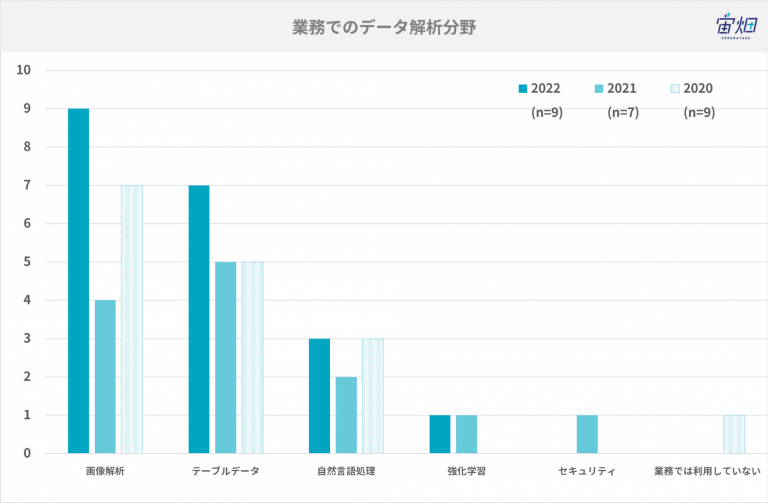This screenshot has height=503, width=768.
Task: Click the chart title 業務でのデータ解析分野
Action: click(x=384, y=27)
